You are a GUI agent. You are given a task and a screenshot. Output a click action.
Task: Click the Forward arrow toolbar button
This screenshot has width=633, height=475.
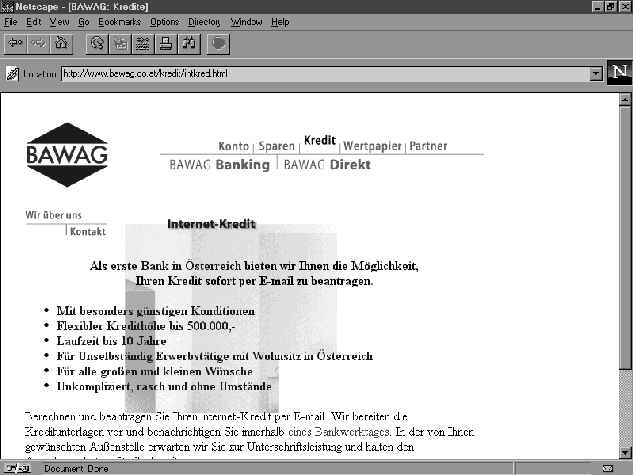(38, 44)
